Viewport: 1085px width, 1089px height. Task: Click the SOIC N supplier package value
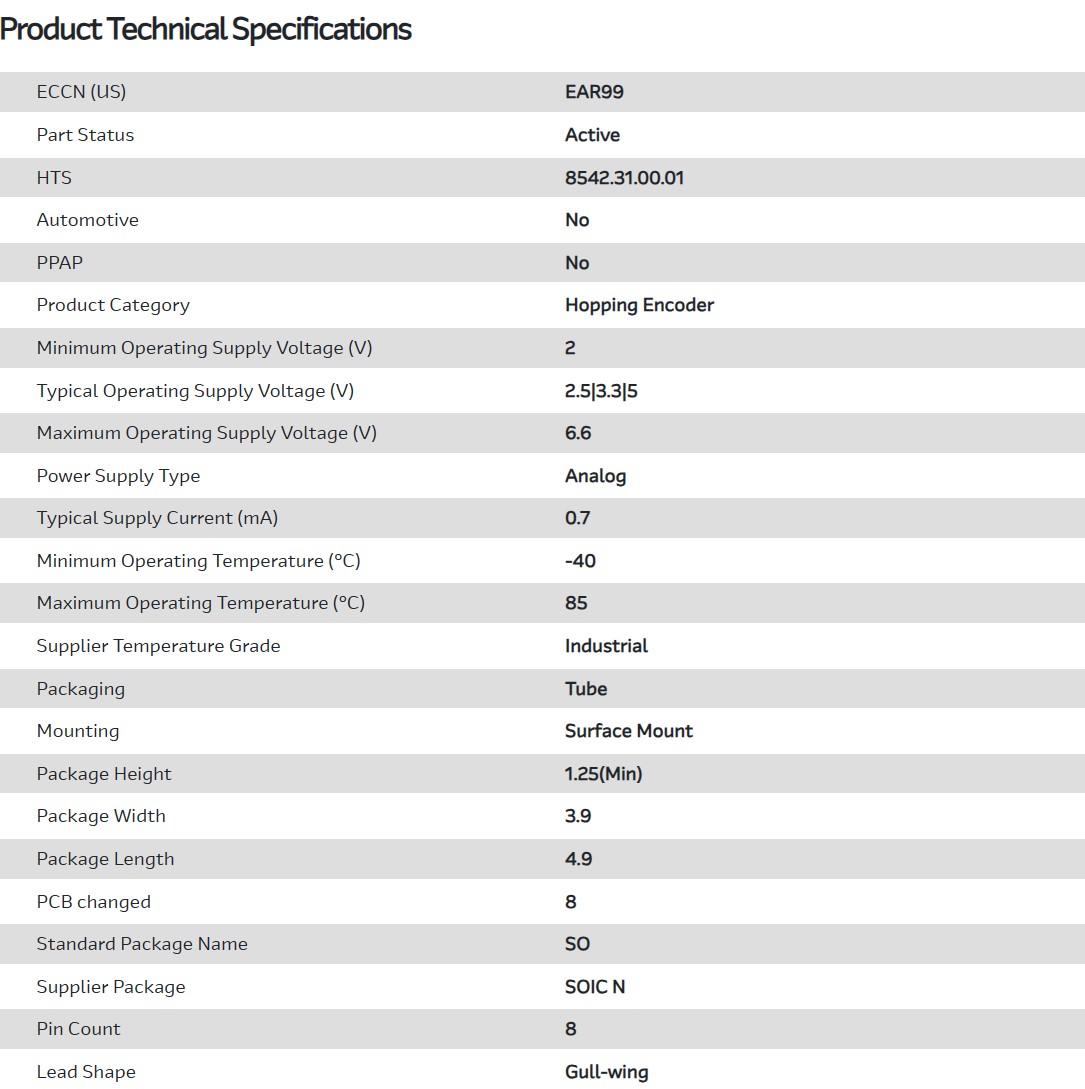point(594,987)
